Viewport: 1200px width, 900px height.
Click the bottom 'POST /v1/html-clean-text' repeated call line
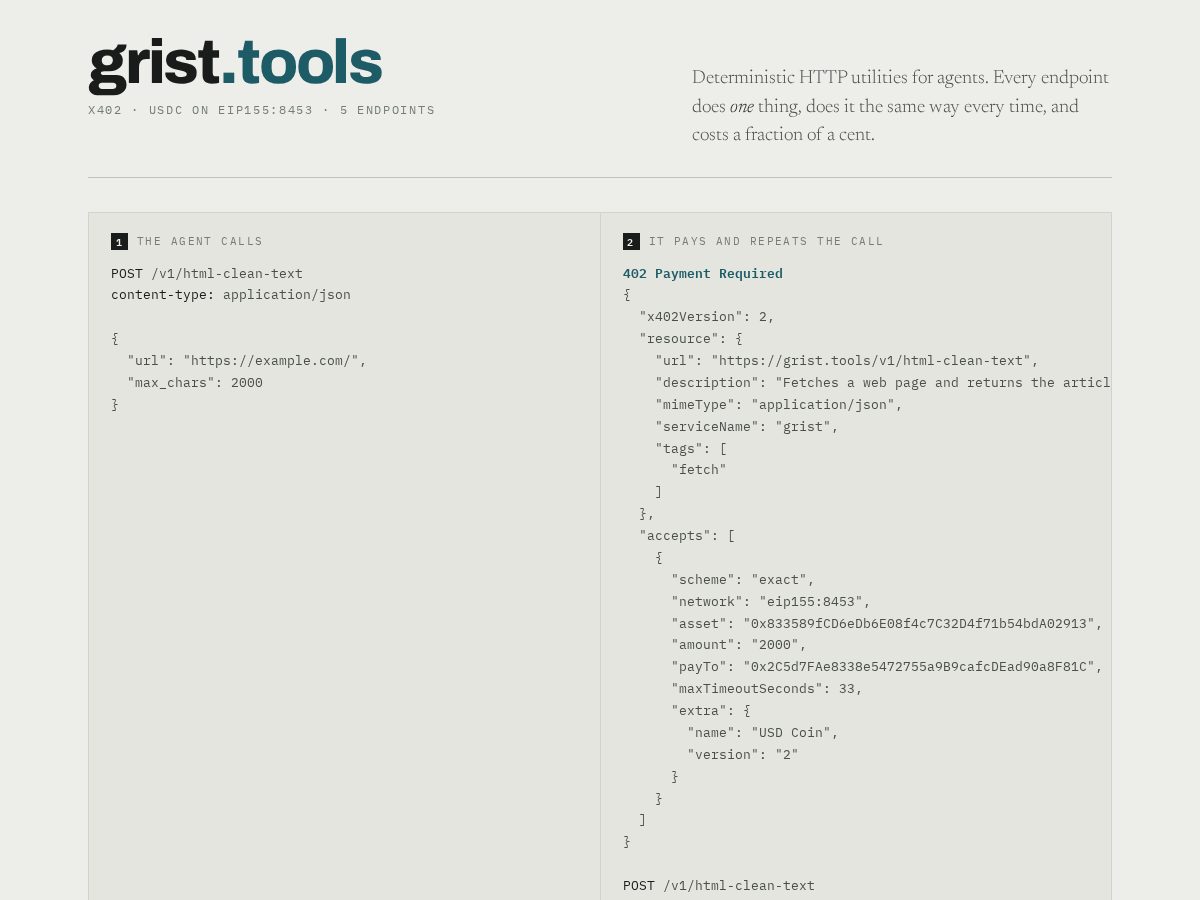719,886
